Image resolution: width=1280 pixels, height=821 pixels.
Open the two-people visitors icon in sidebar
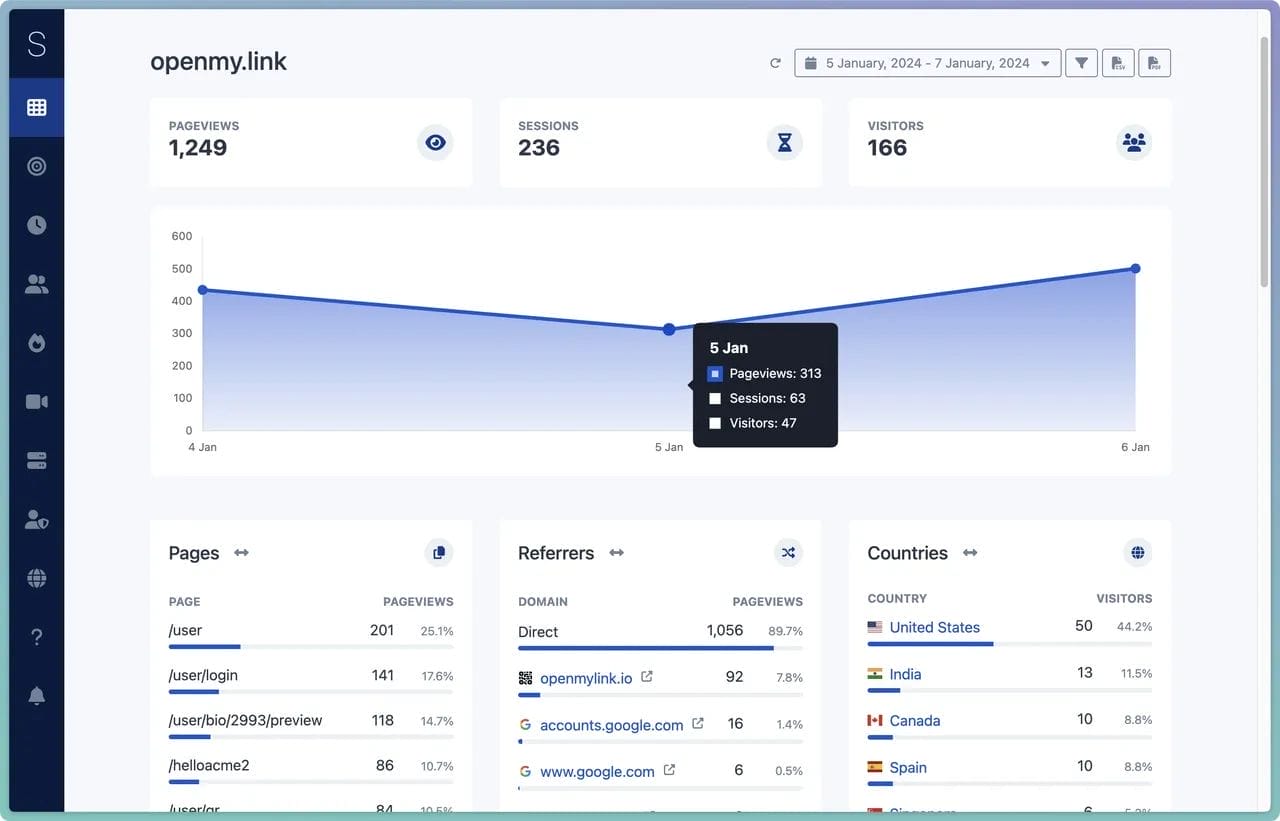37,285
